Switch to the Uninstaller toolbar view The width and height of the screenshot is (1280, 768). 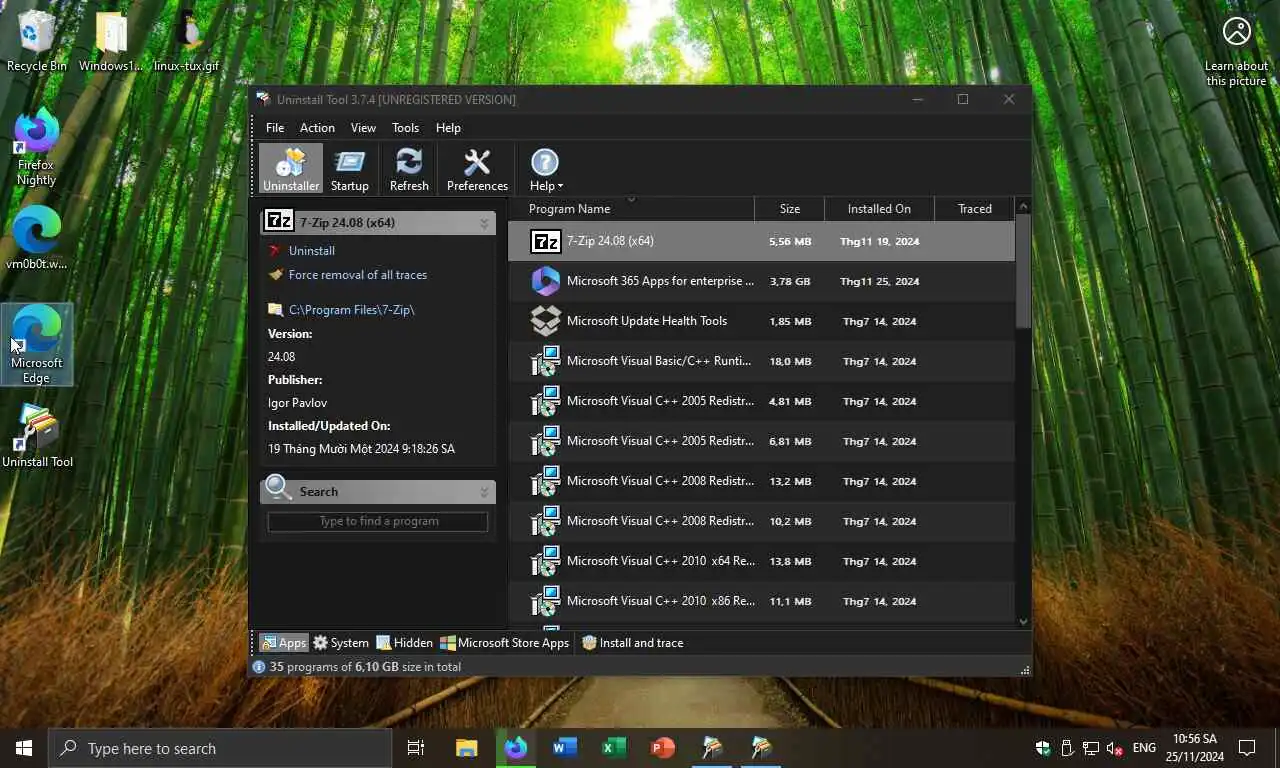point(291,169)
